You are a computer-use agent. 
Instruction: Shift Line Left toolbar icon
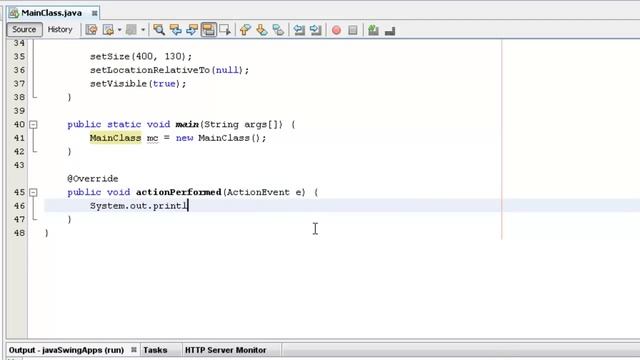pos(299,30)
